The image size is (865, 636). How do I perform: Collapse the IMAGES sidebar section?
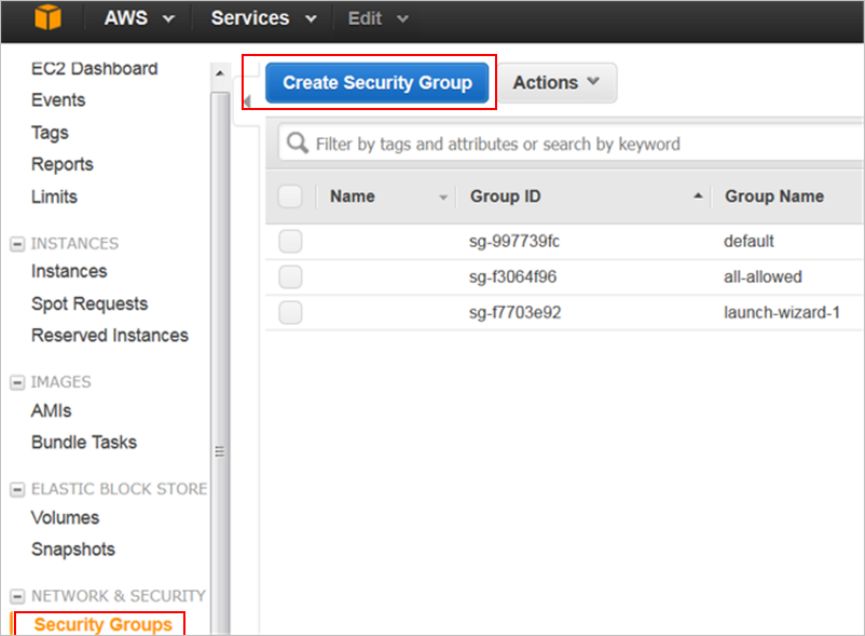[17, 382]
